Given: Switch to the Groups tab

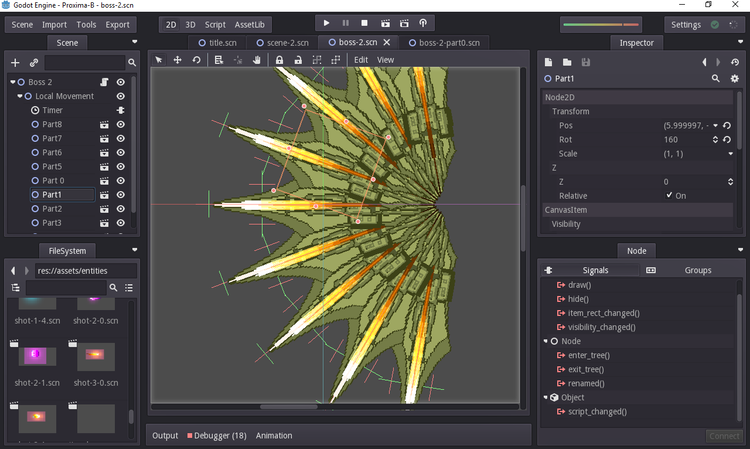Looking at the screenshot, I should 697,270.
